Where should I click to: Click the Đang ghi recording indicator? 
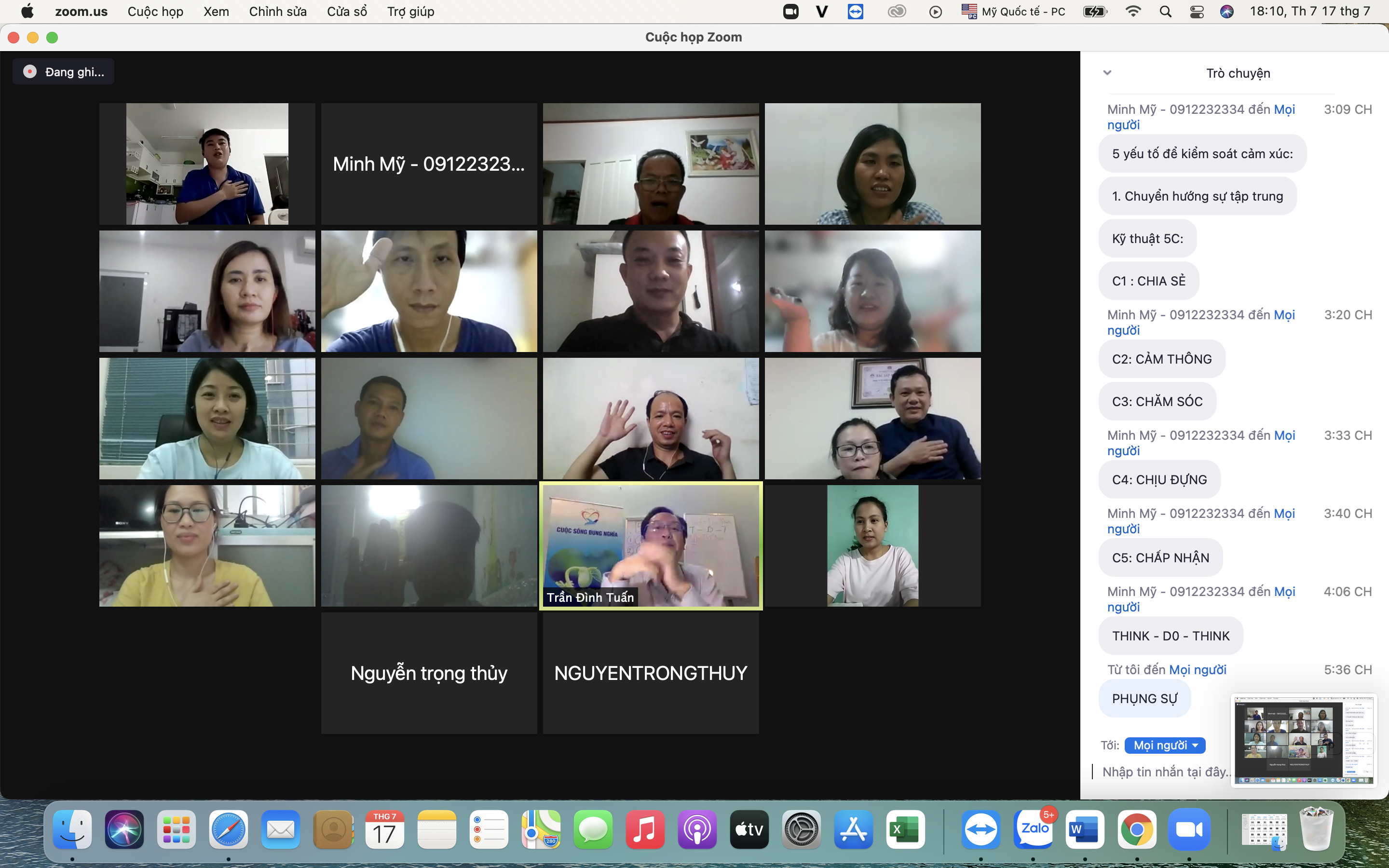click(x=64, y=72)
